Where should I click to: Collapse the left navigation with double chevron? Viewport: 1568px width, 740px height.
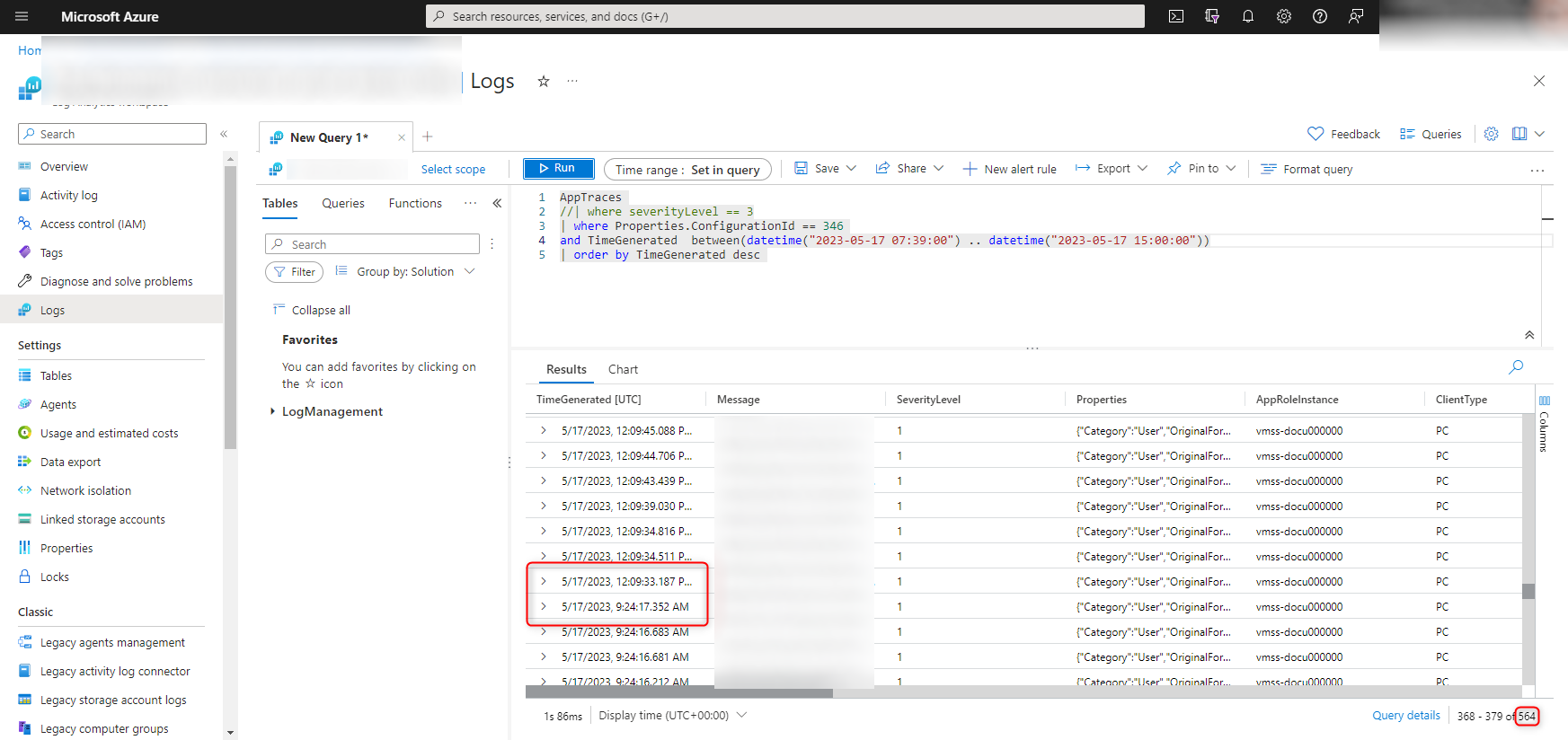[224, 134]
